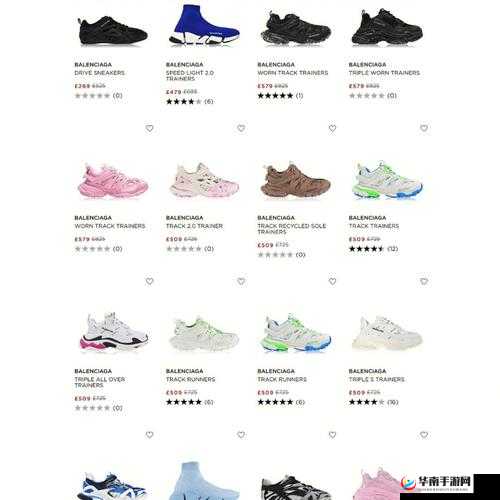The image size is (500, 500).
Task: Click heart above blue-white trainer in bottom row
Action: pos(150,435)
